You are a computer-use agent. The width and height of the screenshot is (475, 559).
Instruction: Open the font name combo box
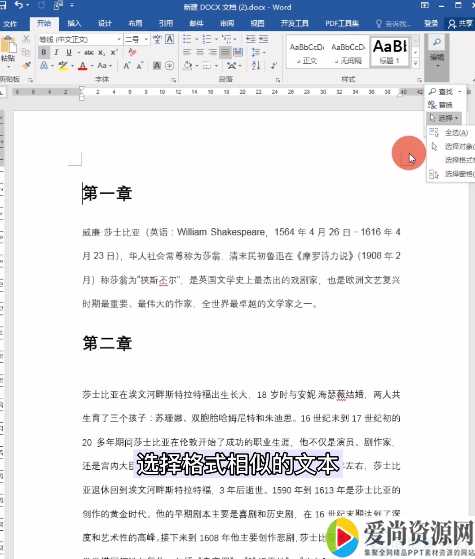[x=80, y=39]
